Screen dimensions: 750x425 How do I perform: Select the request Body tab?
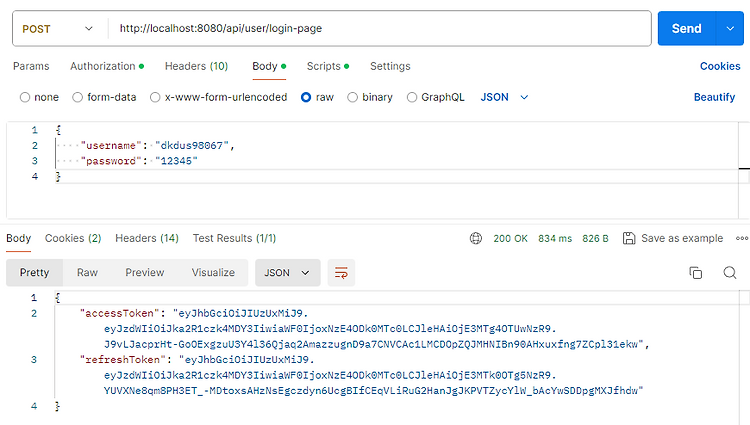click(269, 66)
